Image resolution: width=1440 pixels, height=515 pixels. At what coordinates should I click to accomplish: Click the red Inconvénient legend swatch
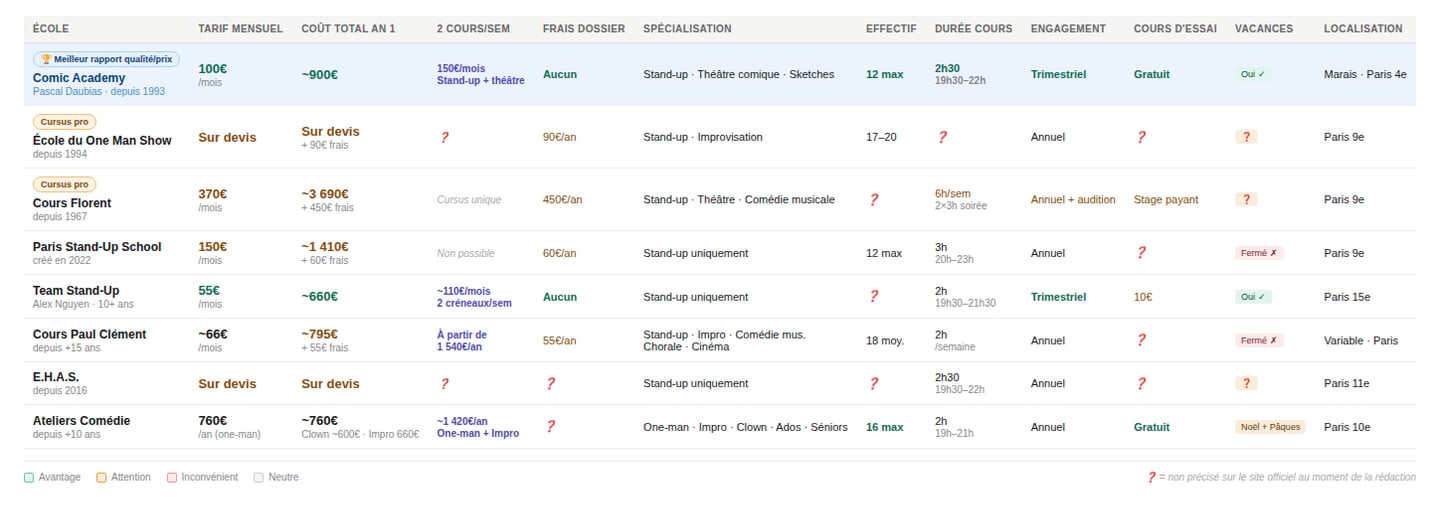pos(173,478)
